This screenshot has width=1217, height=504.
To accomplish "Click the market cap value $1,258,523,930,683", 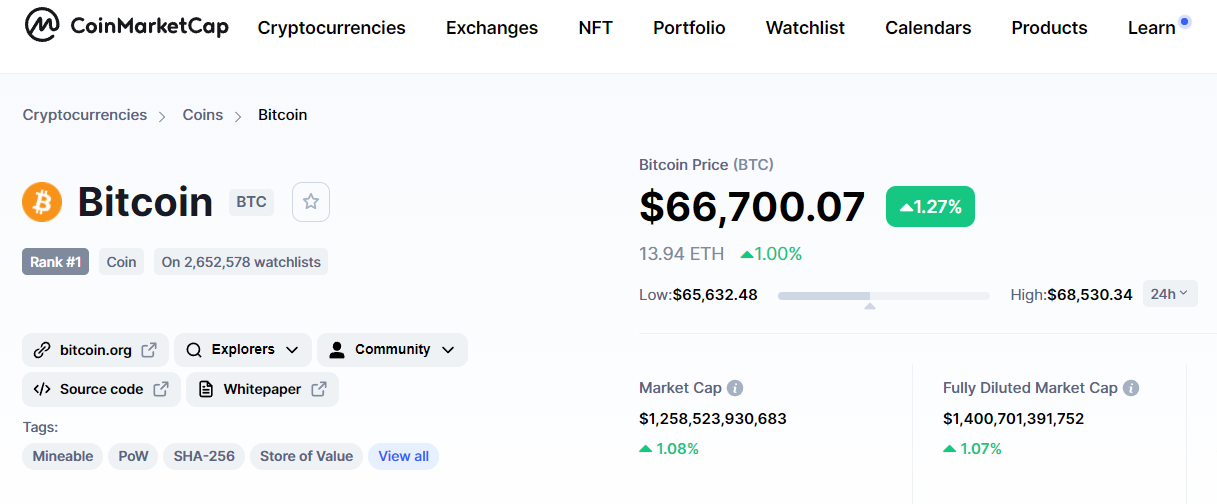I will 713,419.
